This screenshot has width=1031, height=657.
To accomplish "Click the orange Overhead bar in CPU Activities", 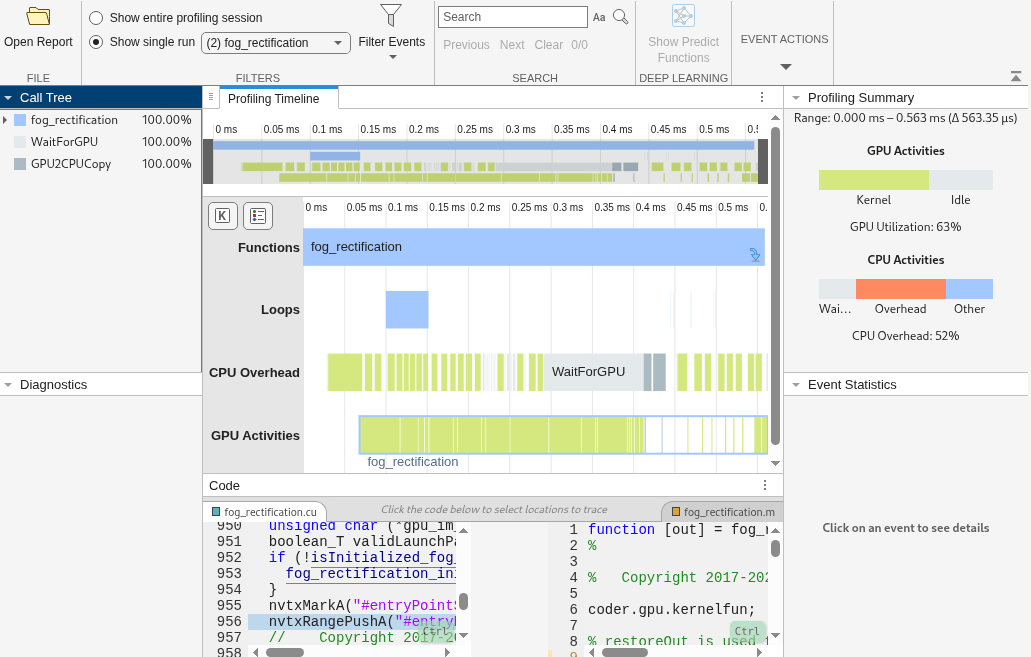I will [x=900, y=289].
